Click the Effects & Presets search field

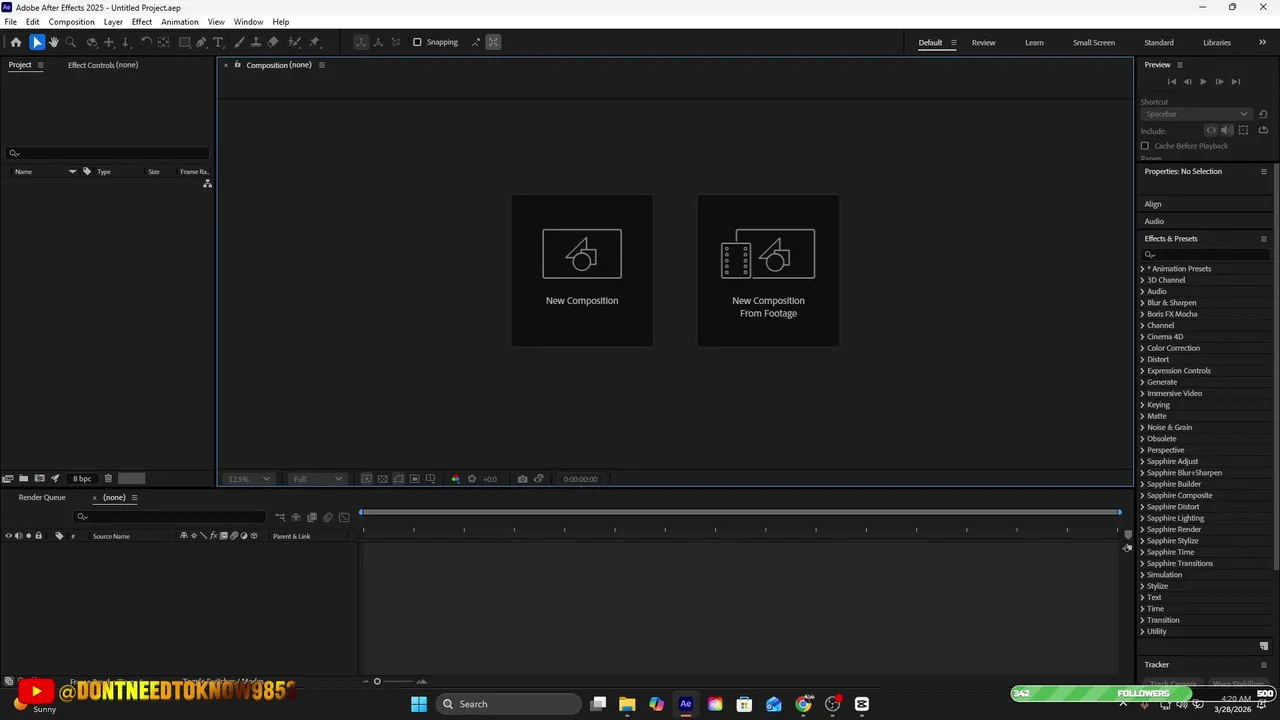(1206, 254)
